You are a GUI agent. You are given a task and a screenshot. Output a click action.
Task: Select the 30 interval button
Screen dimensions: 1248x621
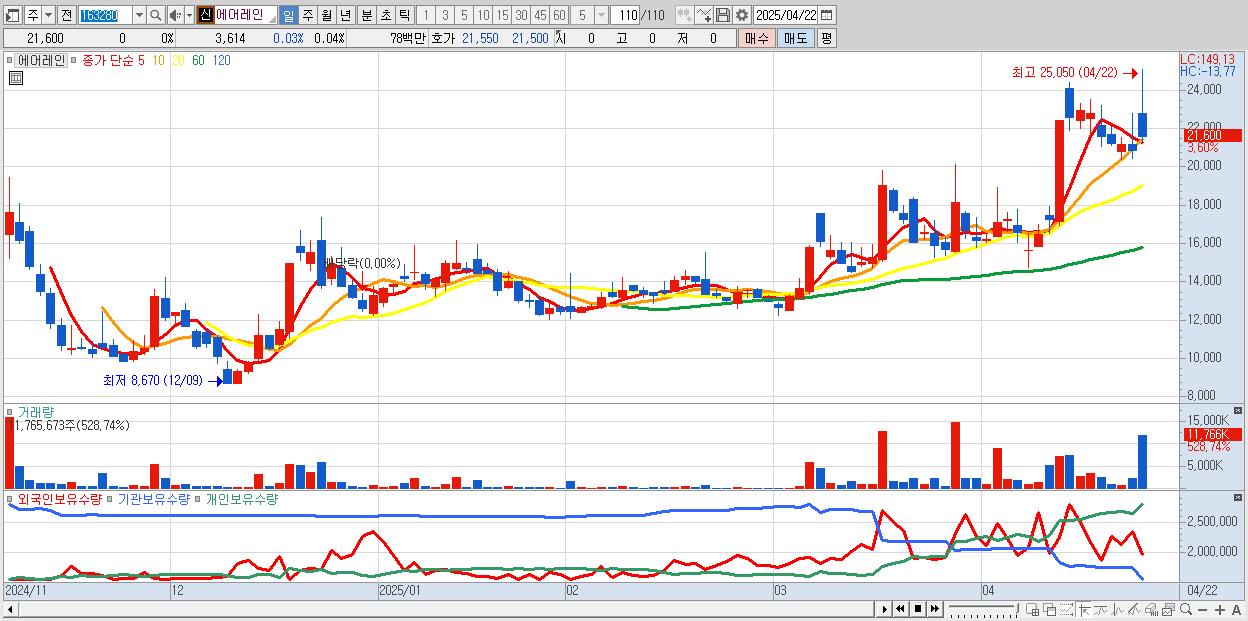click(x=521, y=16)
